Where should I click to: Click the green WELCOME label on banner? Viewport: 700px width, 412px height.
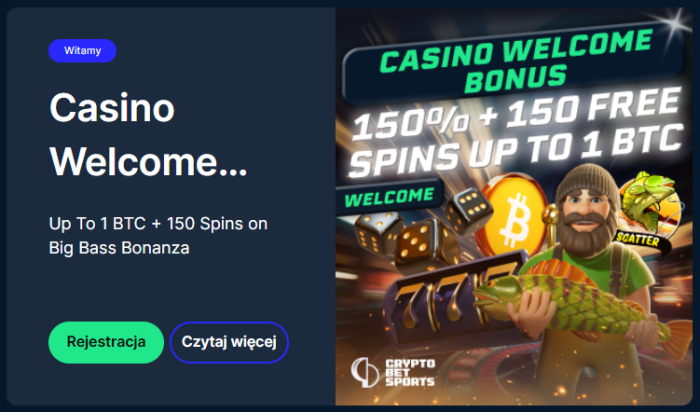coord(389,197)
